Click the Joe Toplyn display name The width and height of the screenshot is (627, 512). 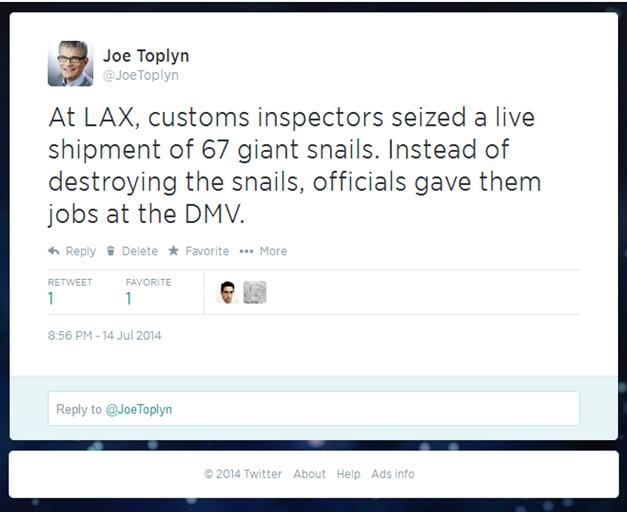point(146,56)
